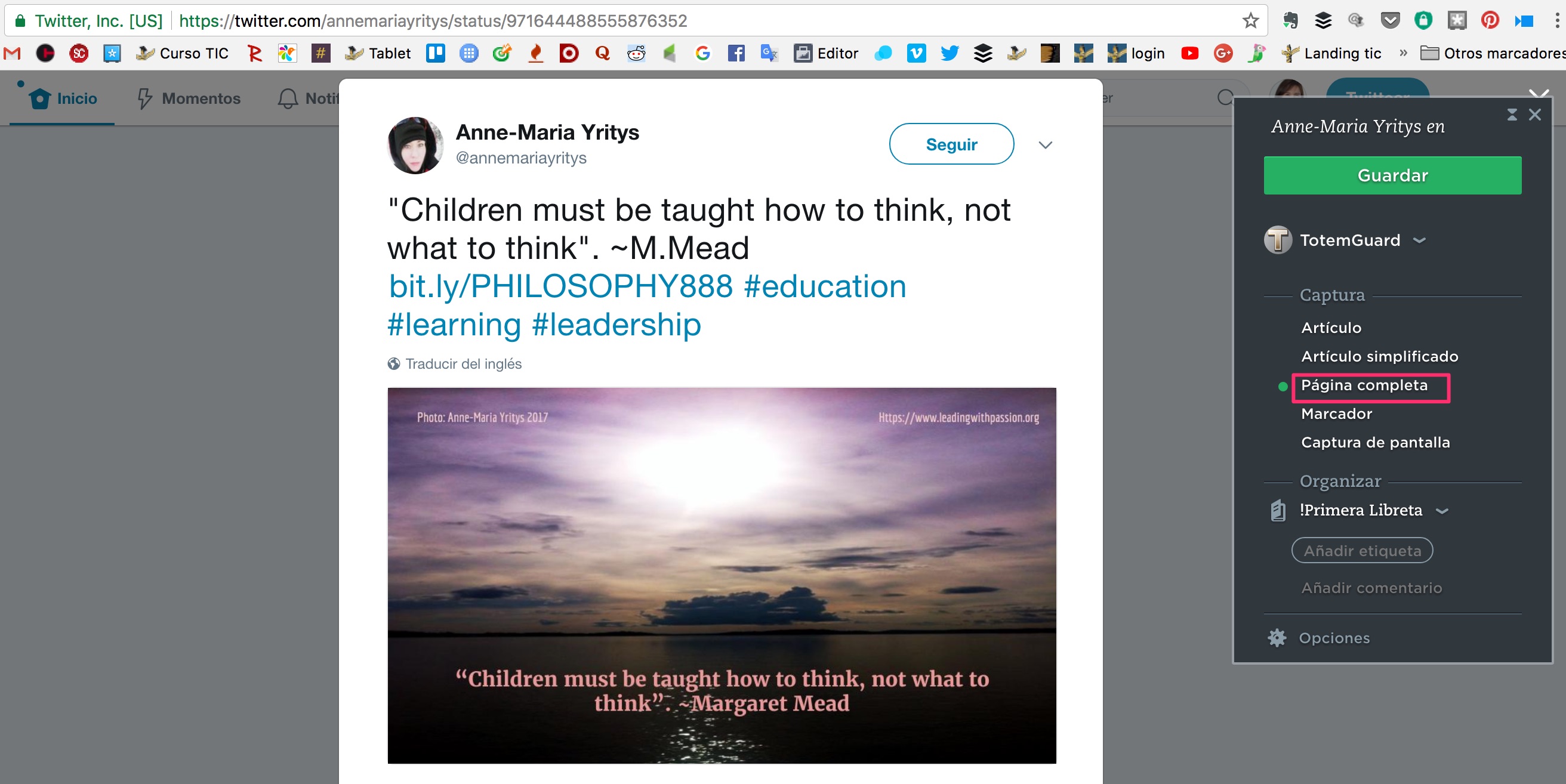Viewport: 1566px width, 784px height.
Task: Click the Añadir etiqueta tag field
Action: click(1362, 551)
